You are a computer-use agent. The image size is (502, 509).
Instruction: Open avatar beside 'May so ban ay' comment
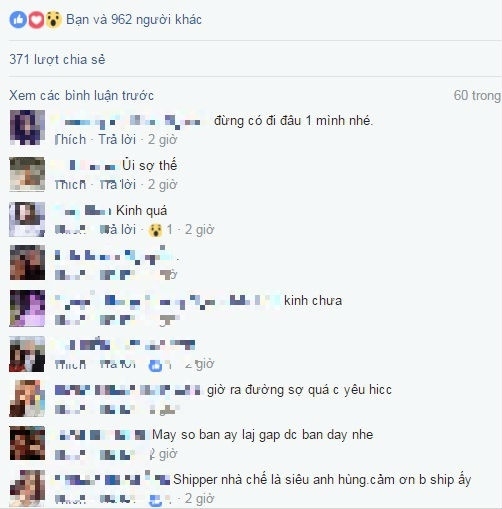pyautogui.click(x=27, y=443)
